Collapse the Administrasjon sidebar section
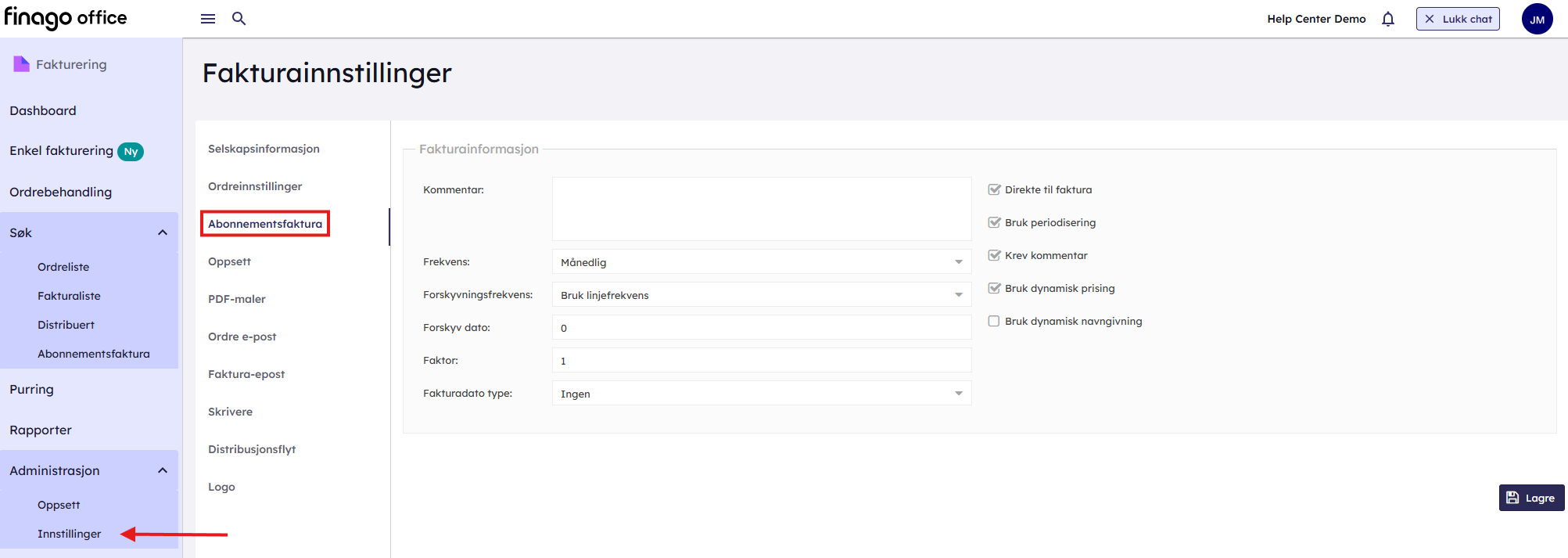This screenshot has width=1568, height=558. pyautogui.click(x=163, y=471)
